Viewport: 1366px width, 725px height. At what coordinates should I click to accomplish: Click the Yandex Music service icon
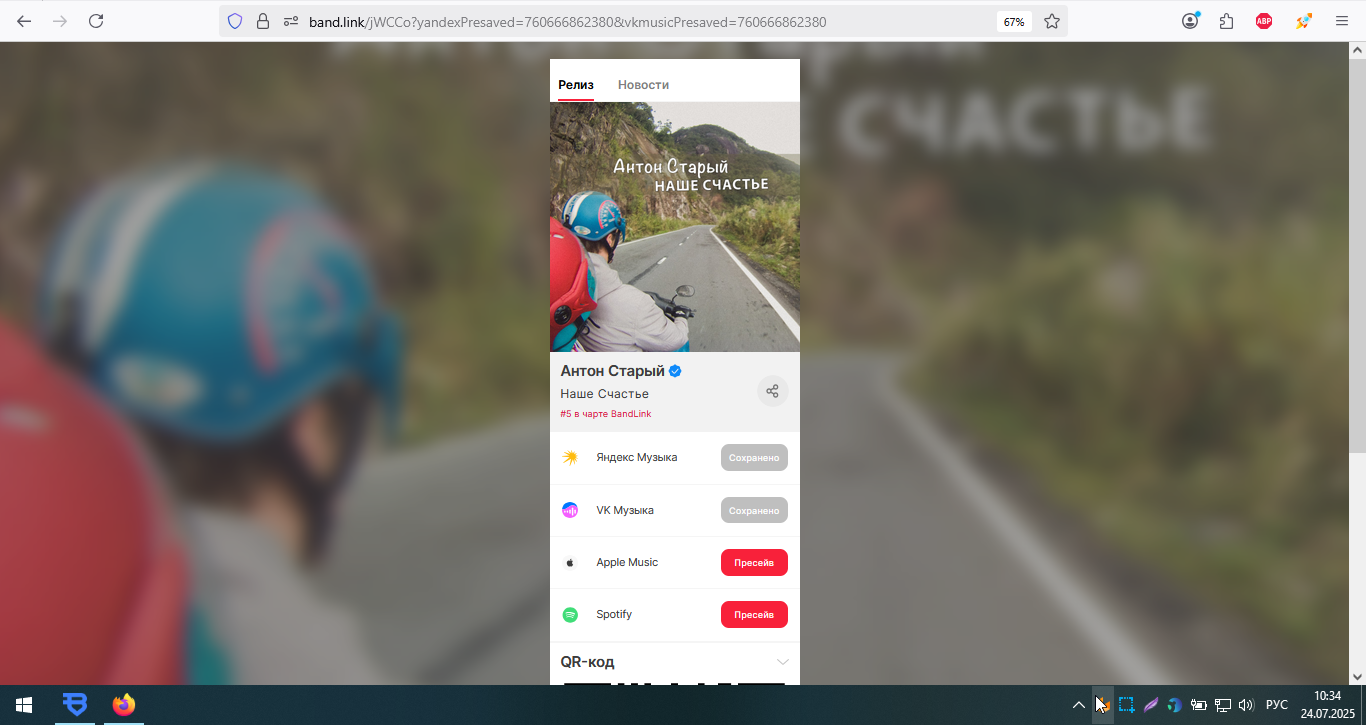570,458
